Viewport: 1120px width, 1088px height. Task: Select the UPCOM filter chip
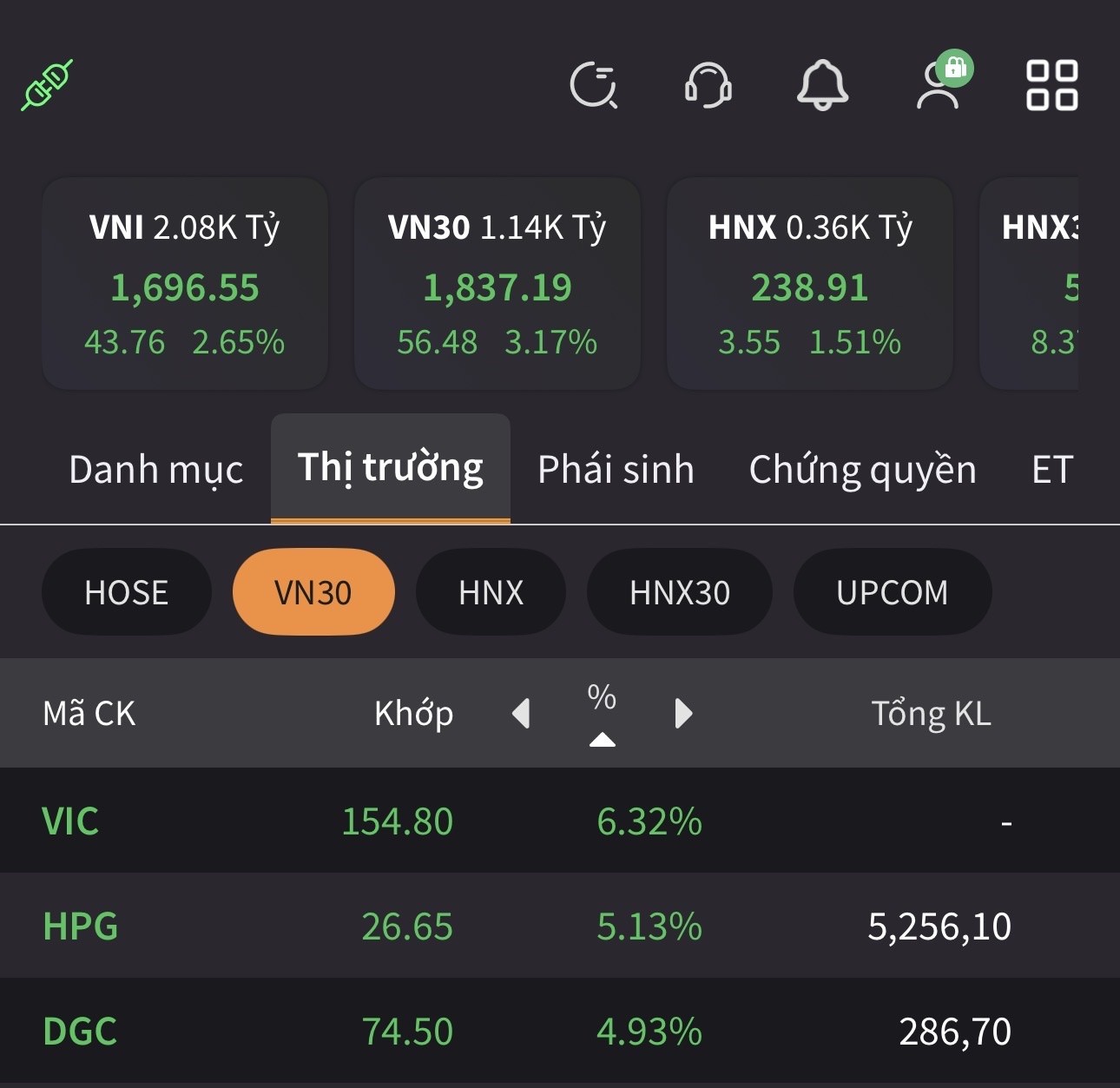tap(893, 592)
